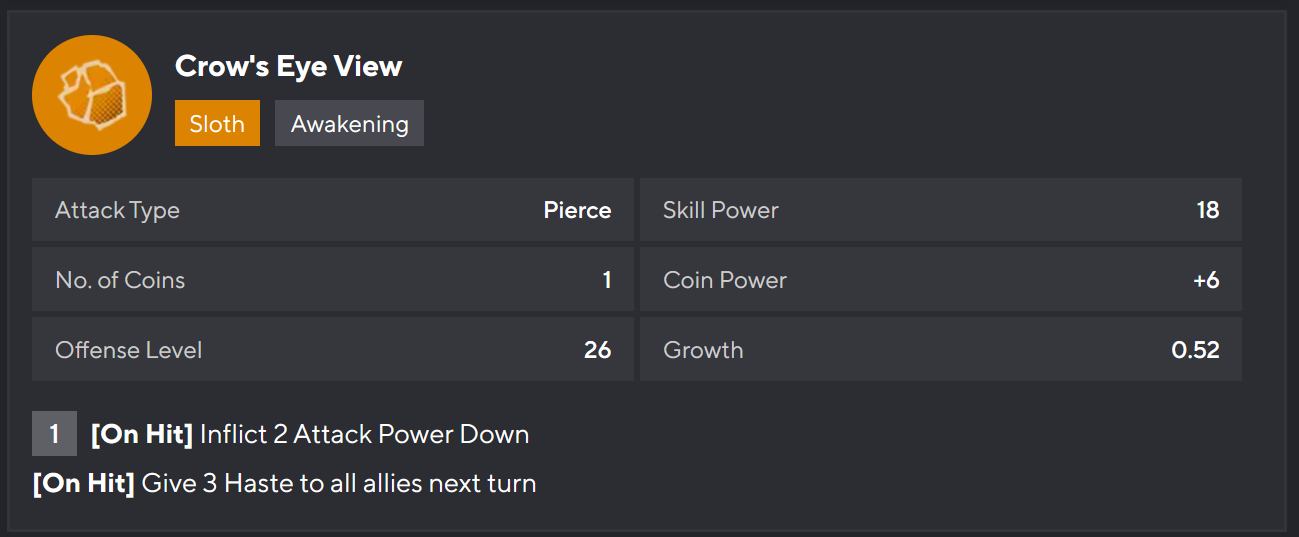Click the Skill Power value 18

tap(1207, 210)
